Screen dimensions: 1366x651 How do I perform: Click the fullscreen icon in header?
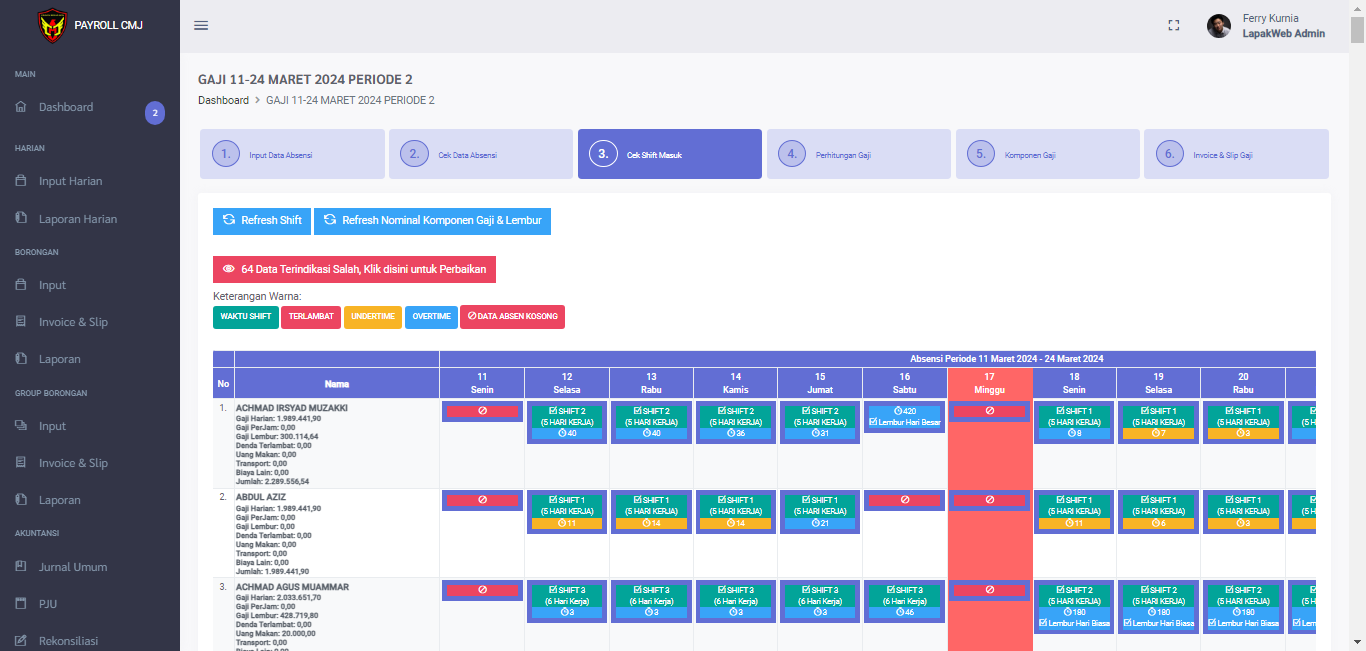[1174, 26]
